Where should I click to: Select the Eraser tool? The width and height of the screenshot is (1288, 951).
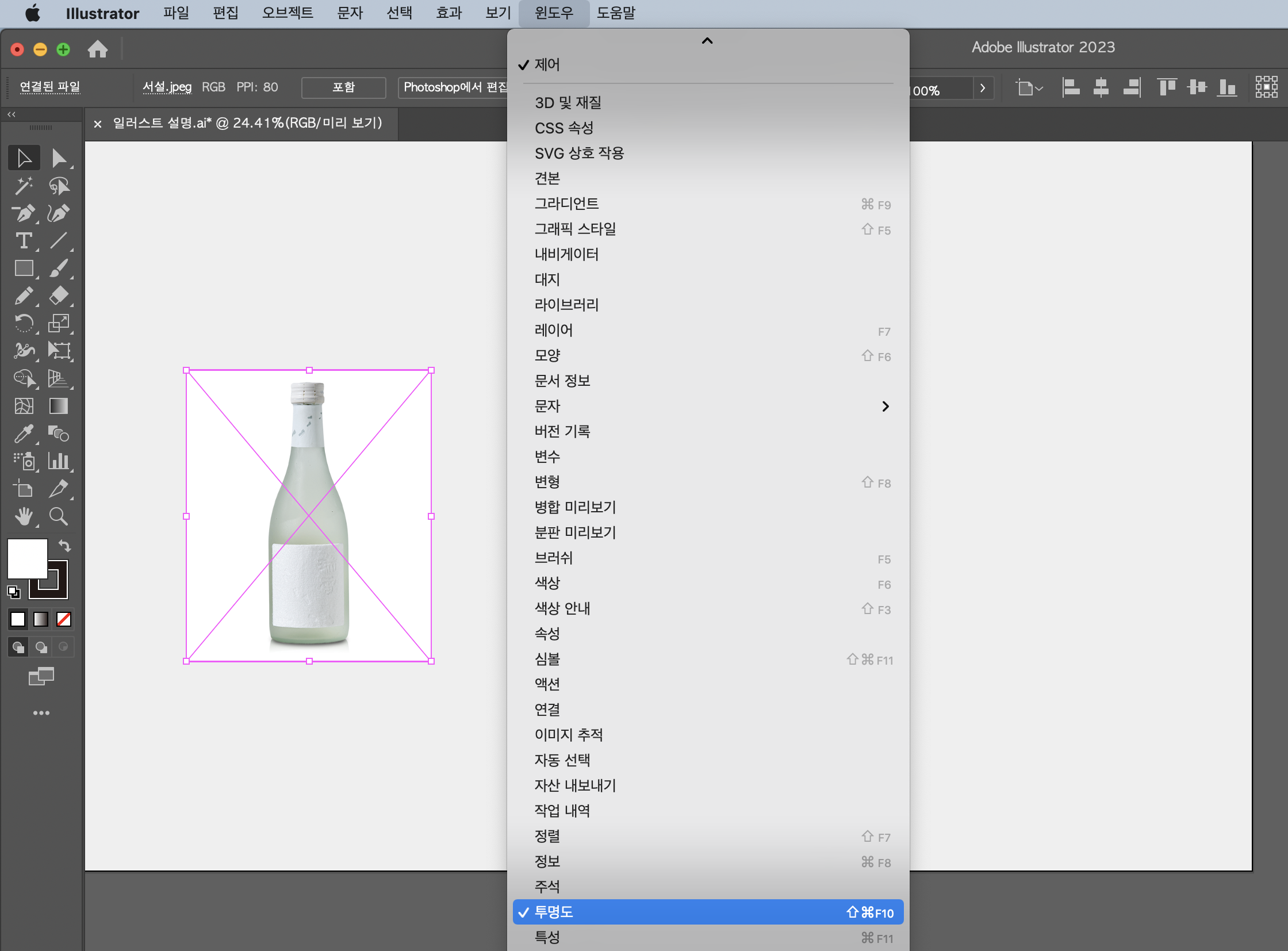[58, 296]
